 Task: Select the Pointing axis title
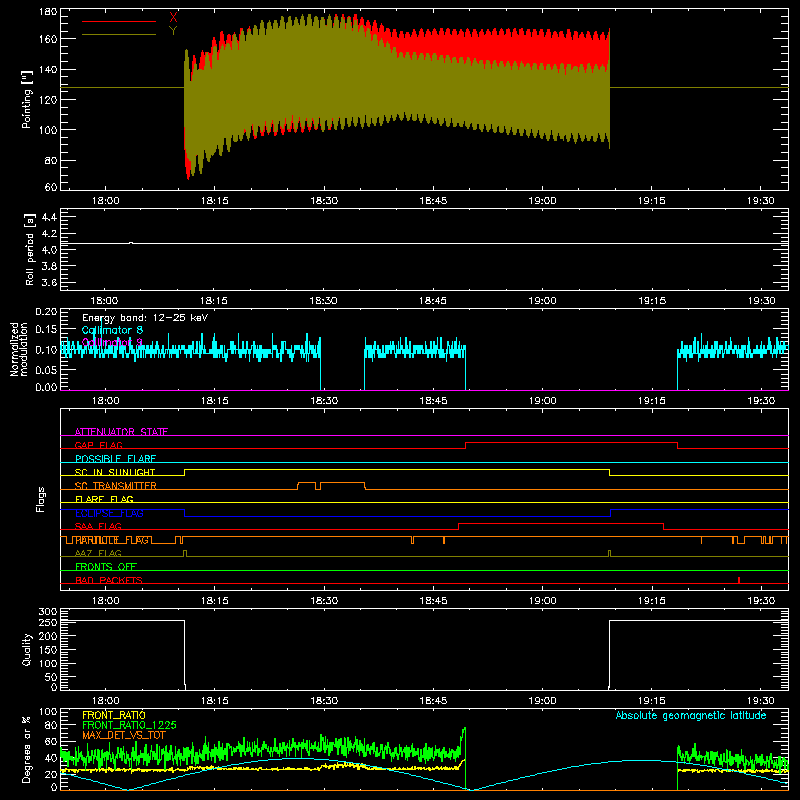(27, 99)
